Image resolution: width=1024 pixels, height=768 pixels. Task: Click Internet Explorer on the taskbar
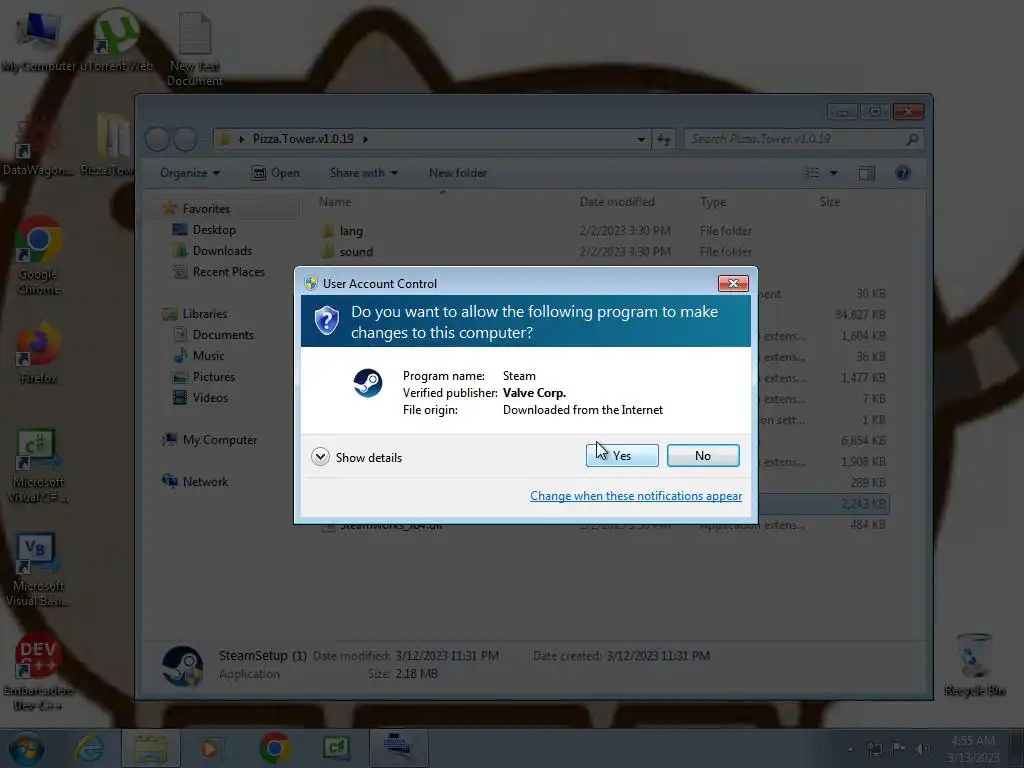click(89, 748)
